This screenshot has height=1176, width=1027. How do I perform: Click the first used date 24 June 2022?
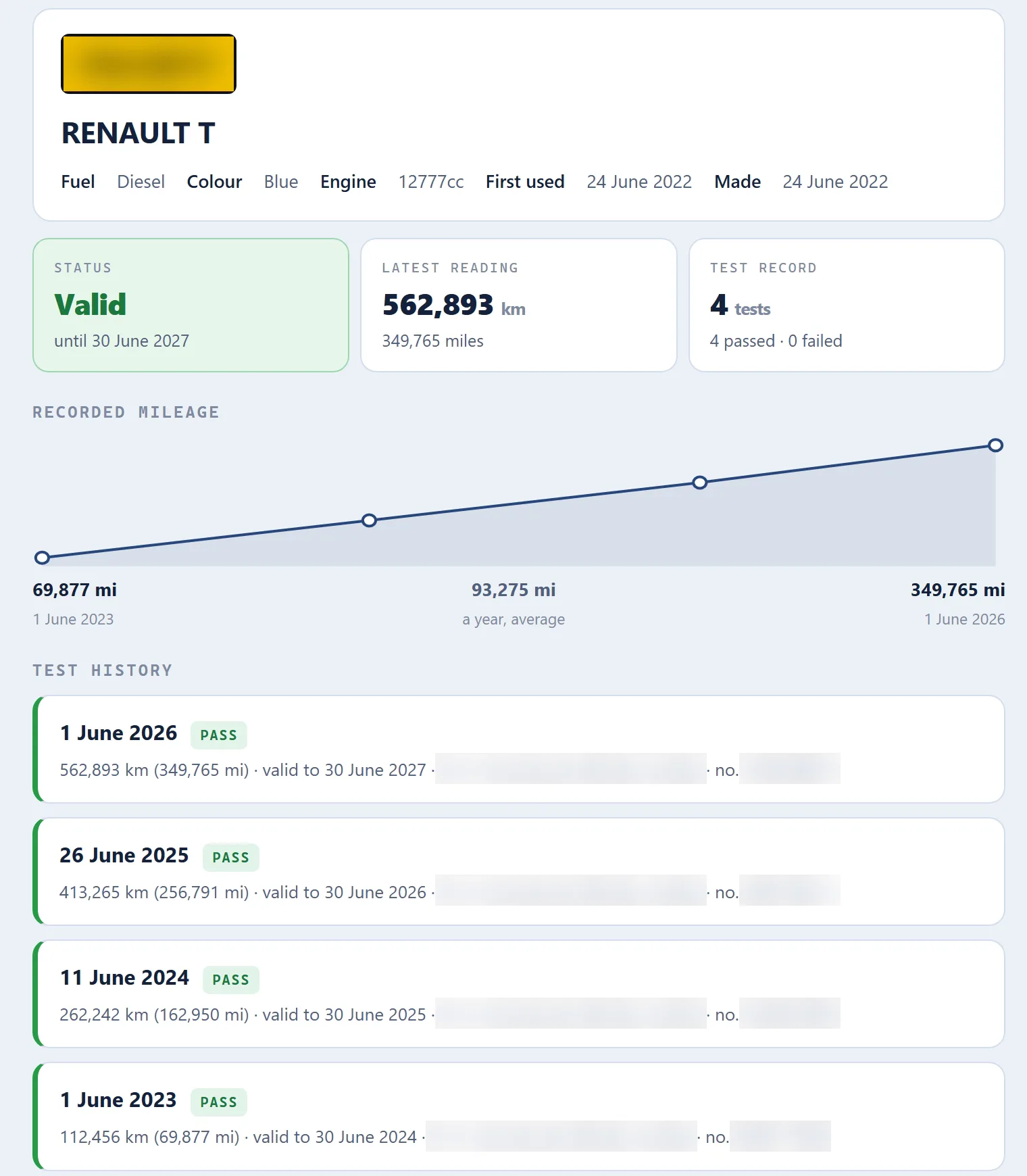(639, 182)
